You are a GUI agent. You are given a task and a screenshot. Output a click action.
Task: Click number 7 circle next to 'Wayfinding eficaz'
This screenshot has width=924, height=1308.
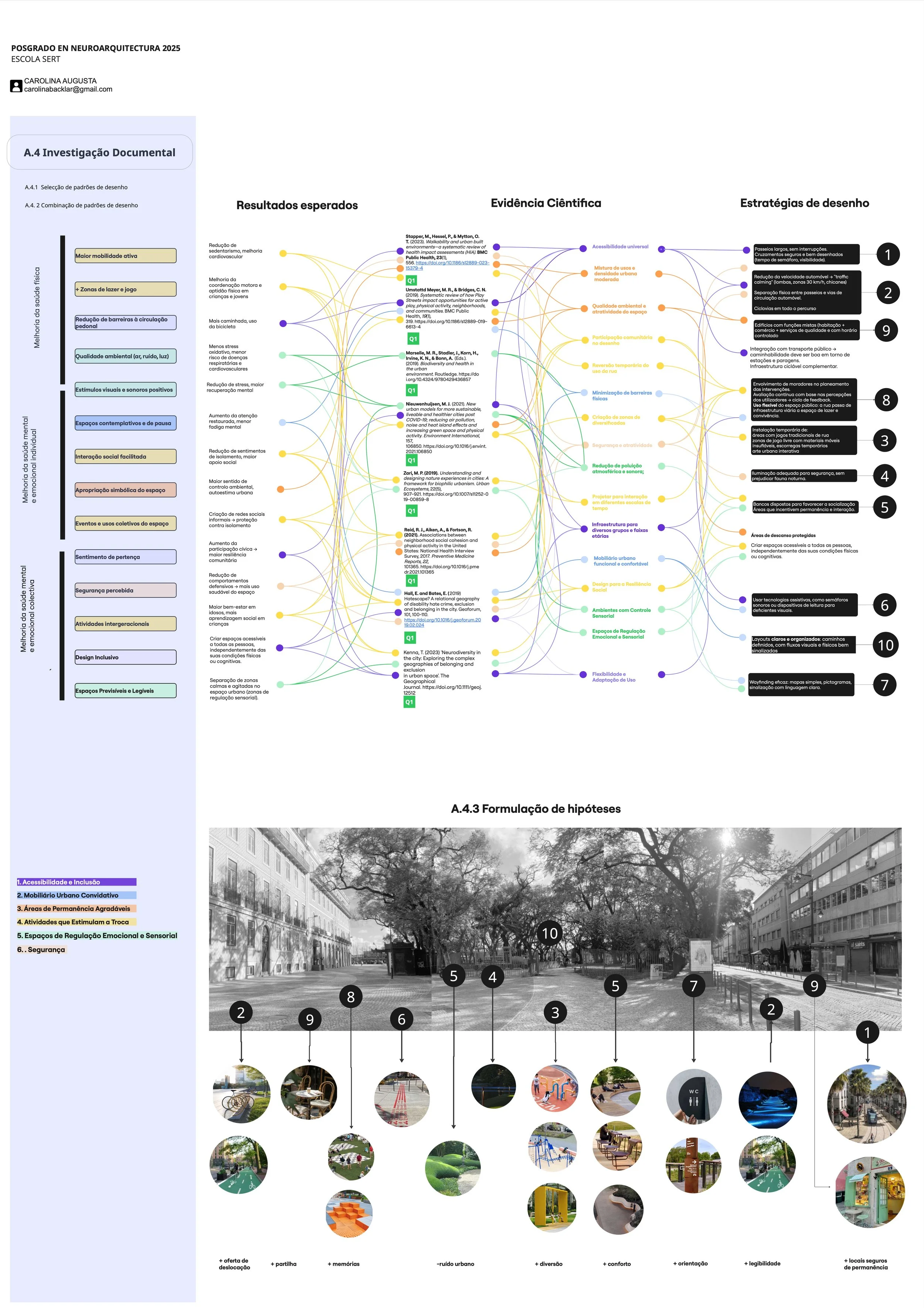pos(884,685)
